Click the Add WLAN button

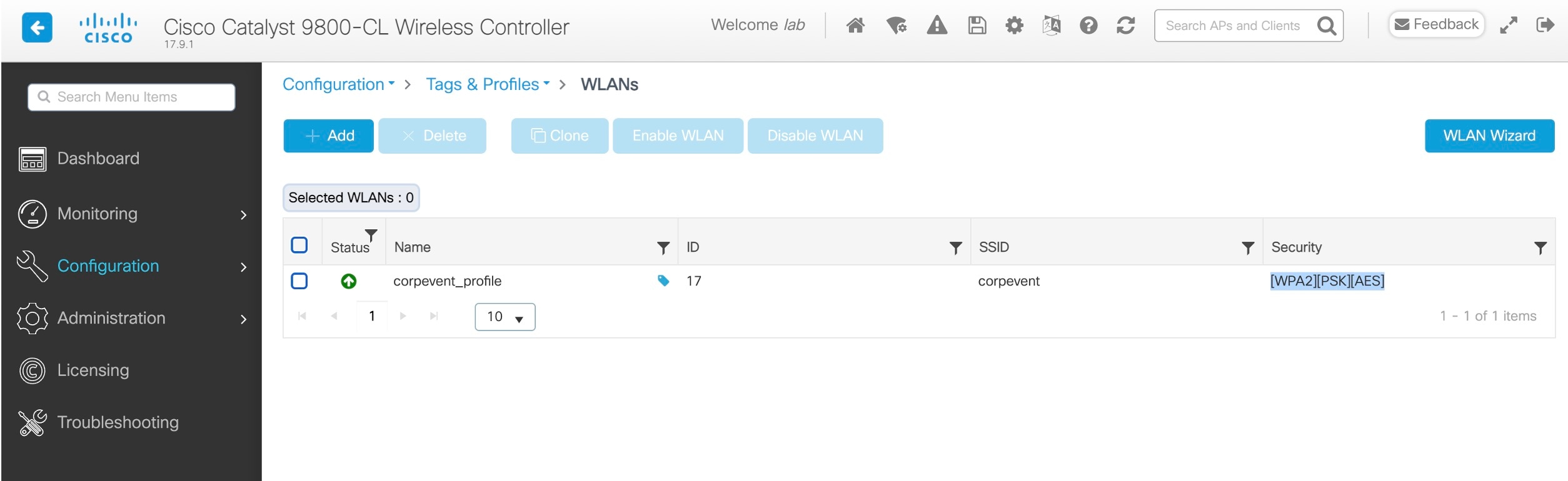click(328, 136)
